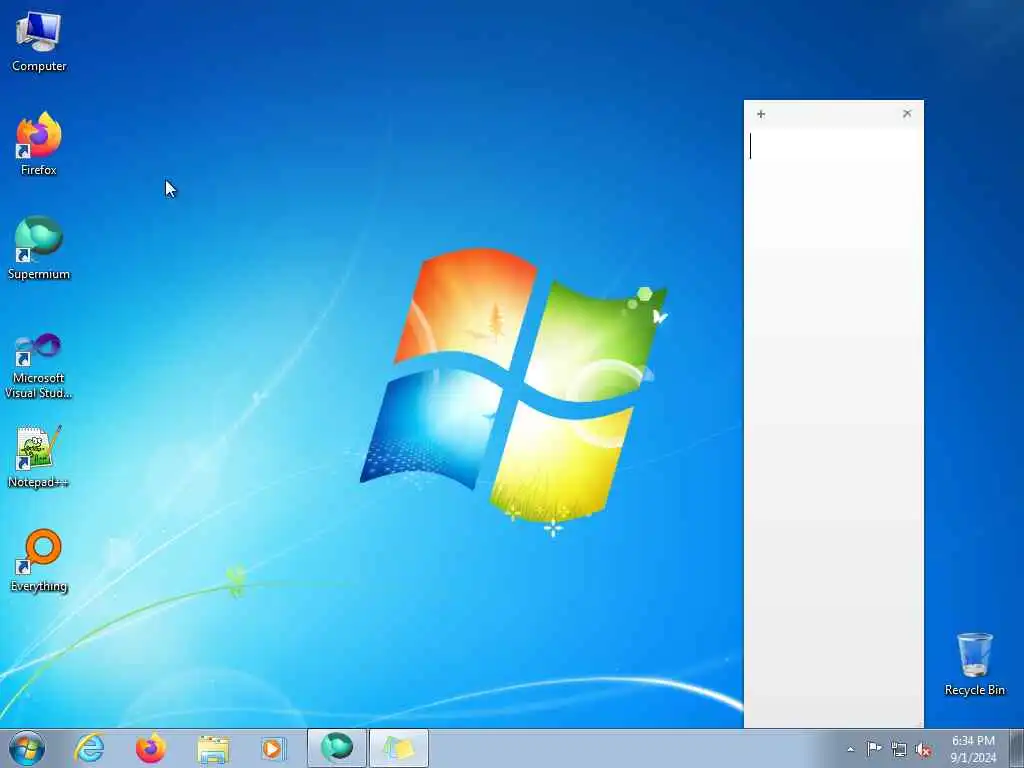The width and height of the screenshot is (1024, 768).
Task: Open the Windows Start menu
Action: click(x=27, y=748)
